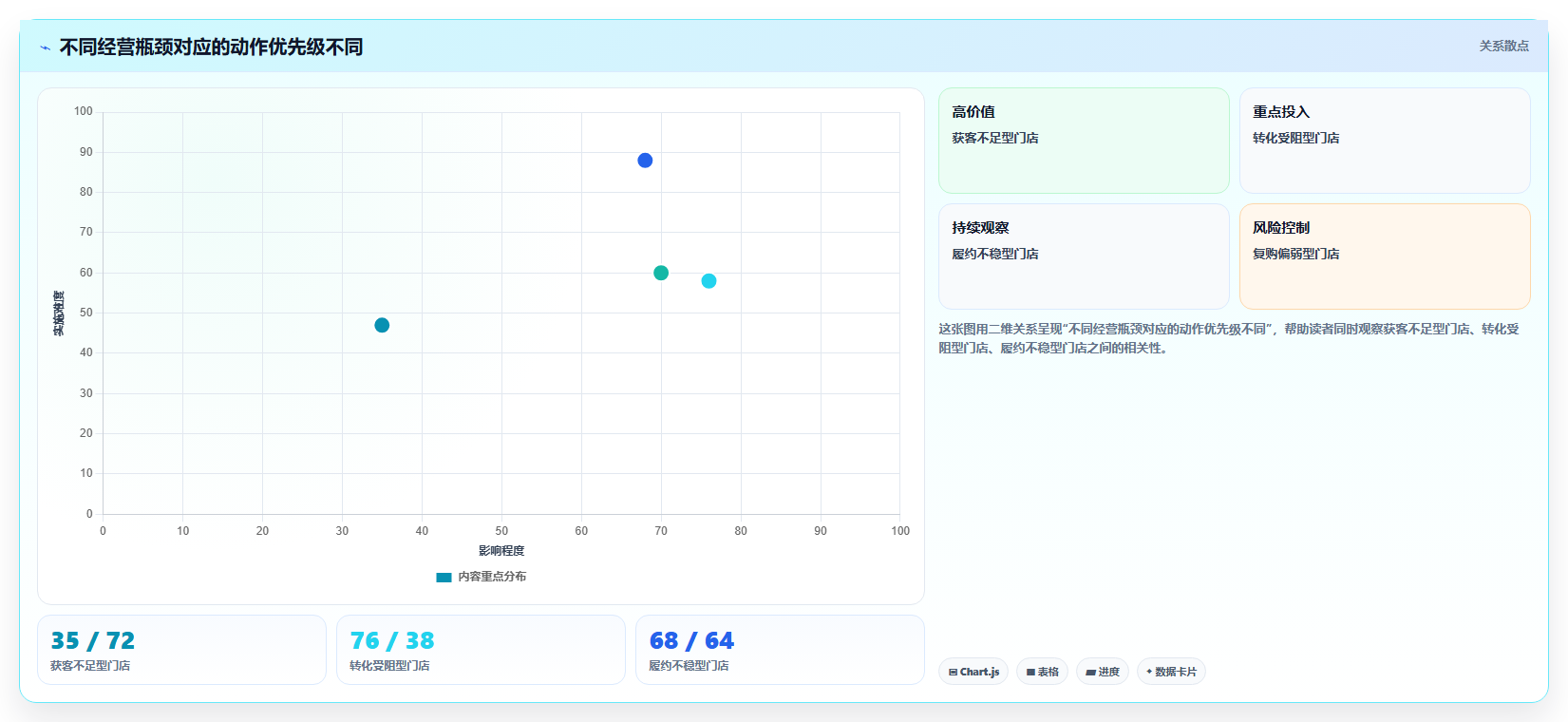Screen dimensions: 1568x722
Task: Click the 76 / 38 转化受阻型门店 stat card
Action: (481, 650)
